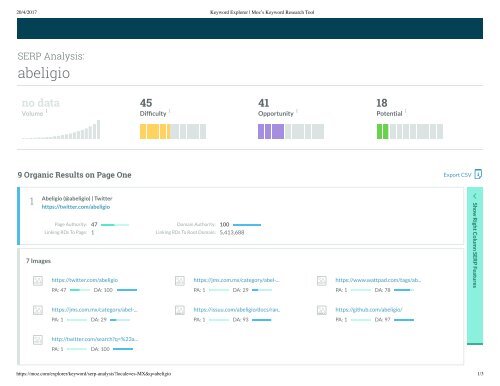Click the image thumbnail beside the issuu link
Image resolution: width=500 pixels, height=386 pixels.
pyautogui.click(x=180, y=311)
